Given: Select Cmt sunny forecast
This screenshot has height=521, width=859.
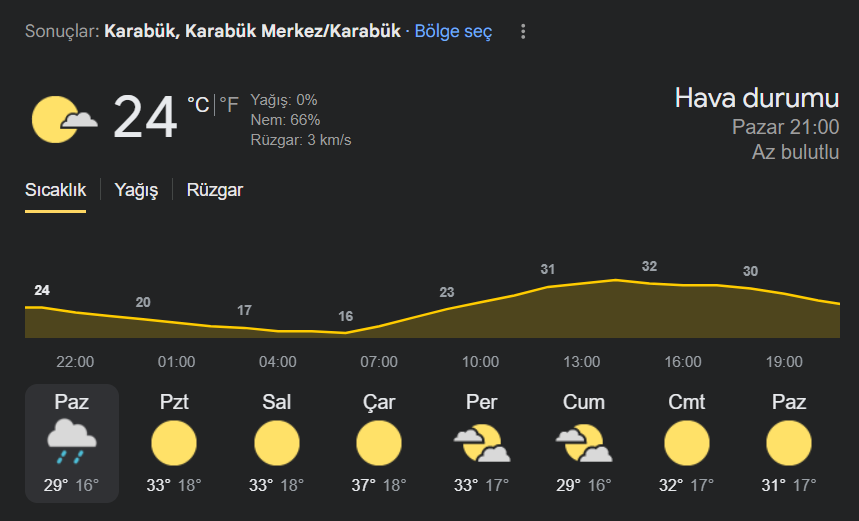Looking at the screenshot, I should pyautogui.click(x=686, y=443).
